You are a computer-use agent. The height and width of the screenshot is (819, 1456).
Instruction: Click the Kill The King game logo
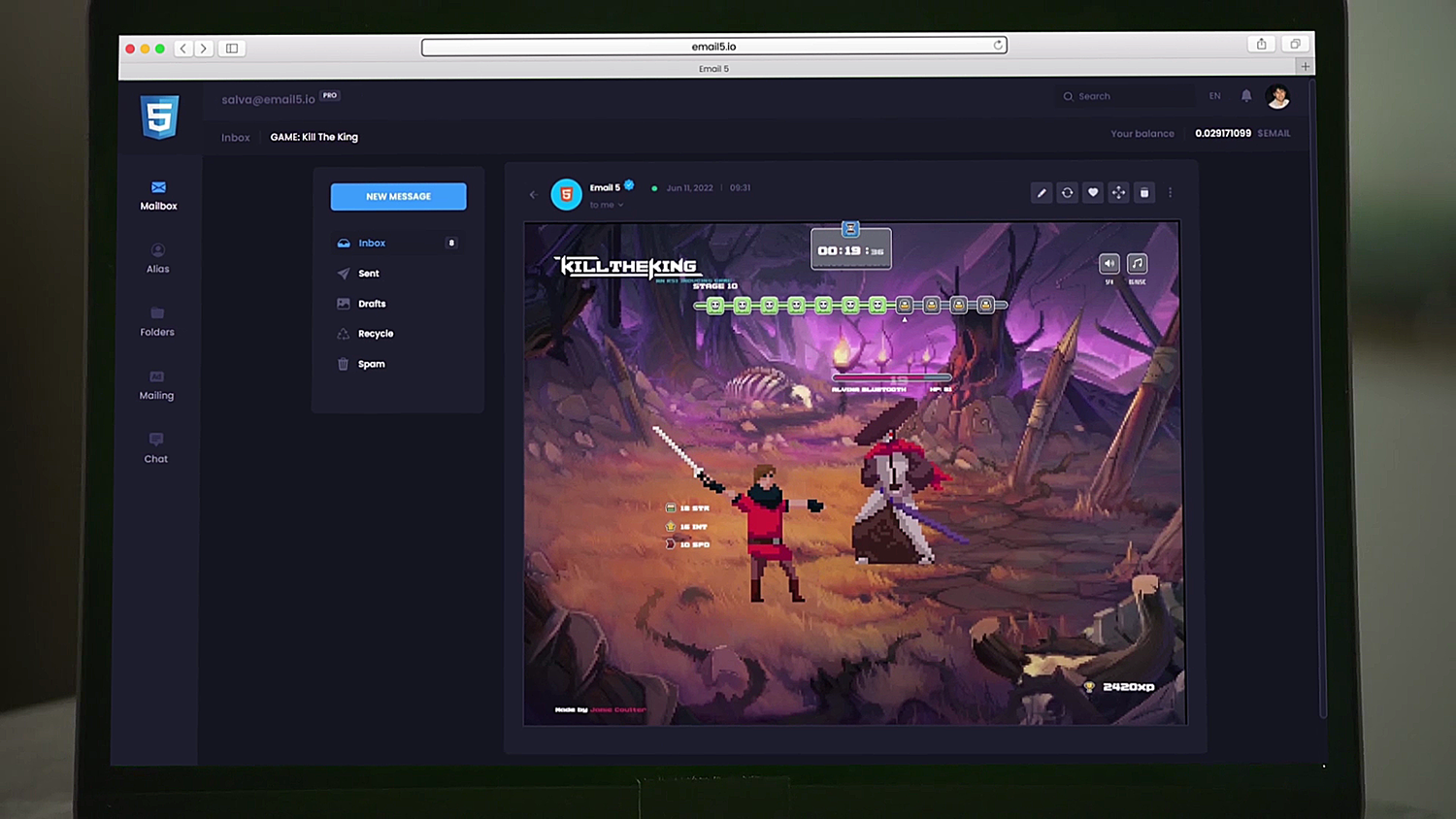pos(628,267)
